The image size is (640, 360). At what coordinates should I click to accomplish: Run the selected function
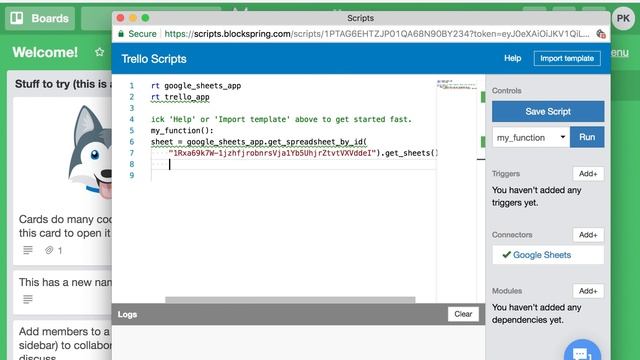(x=587, y=138)
